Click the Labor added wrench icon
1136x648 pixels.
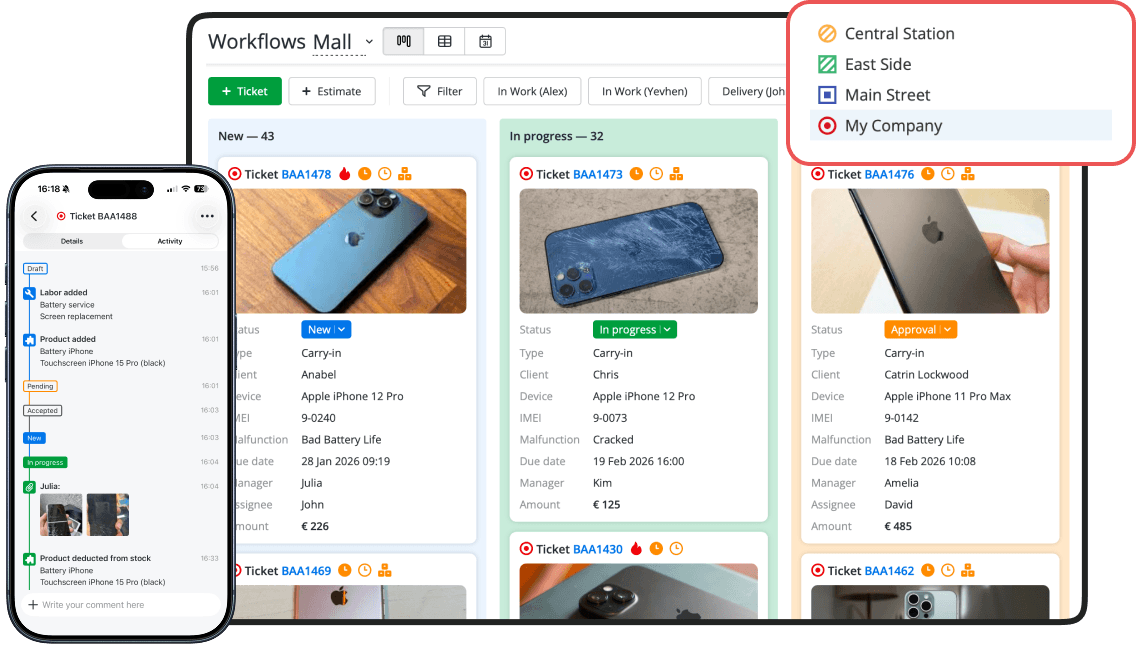click(x=30, y=294)
